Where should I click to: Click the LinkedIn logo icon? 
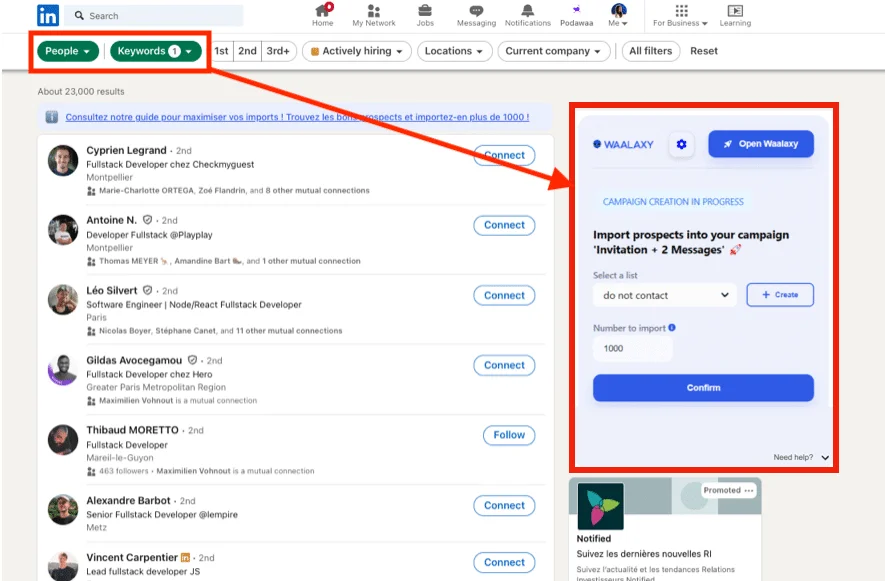(x=48, y=15)
